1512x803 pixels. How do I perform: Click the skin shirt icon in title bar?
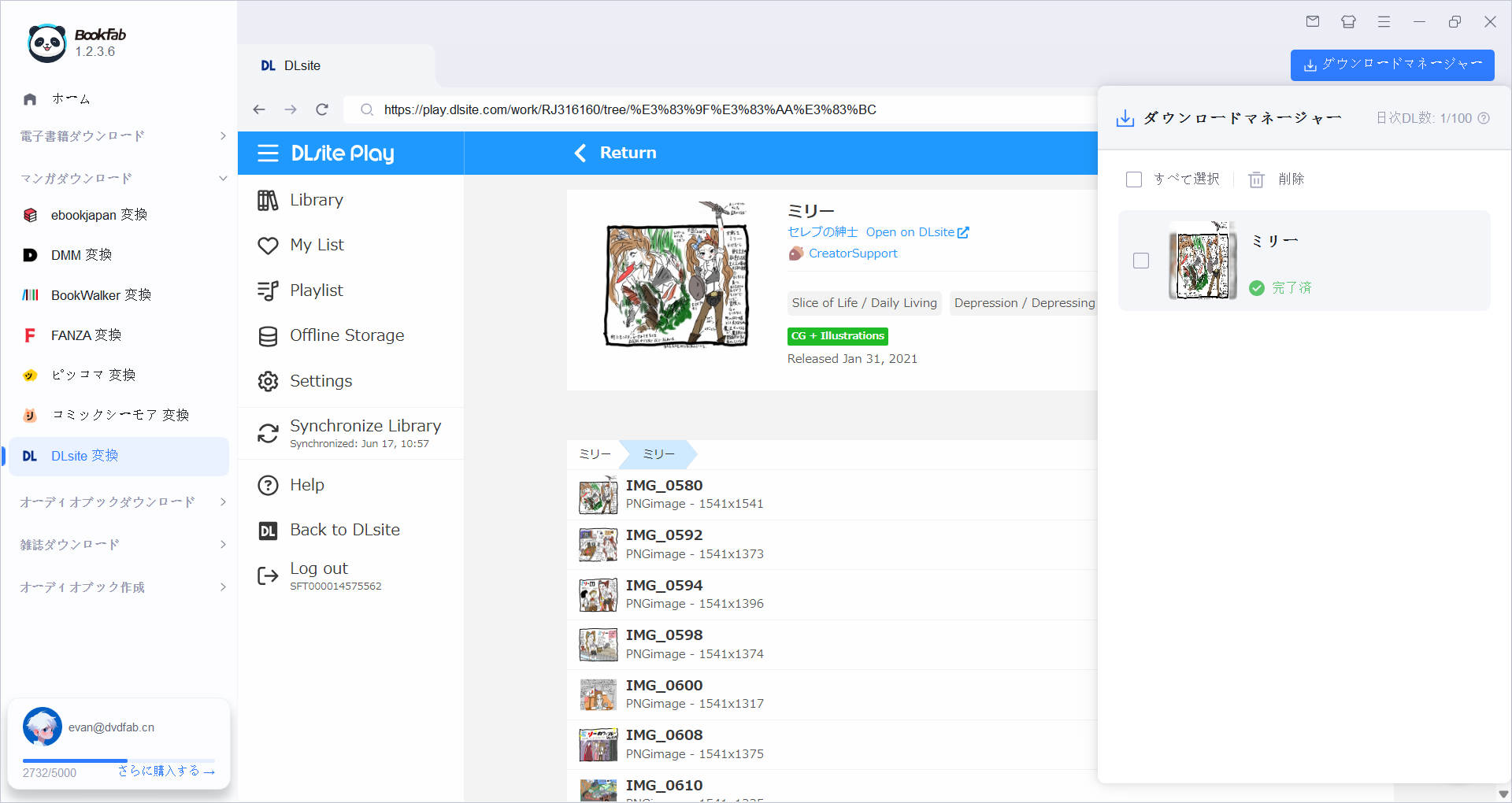[1348, 22]
